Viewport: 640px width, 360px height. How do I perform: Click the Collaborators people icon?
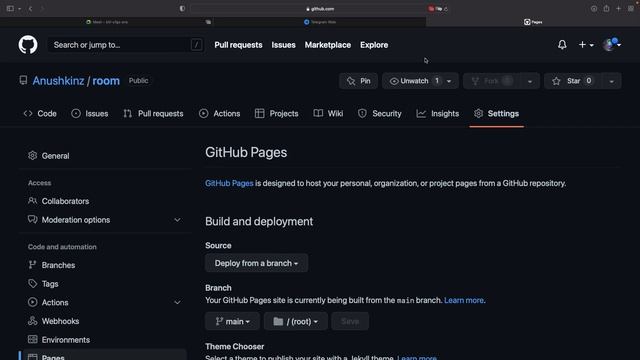(33, 200)
